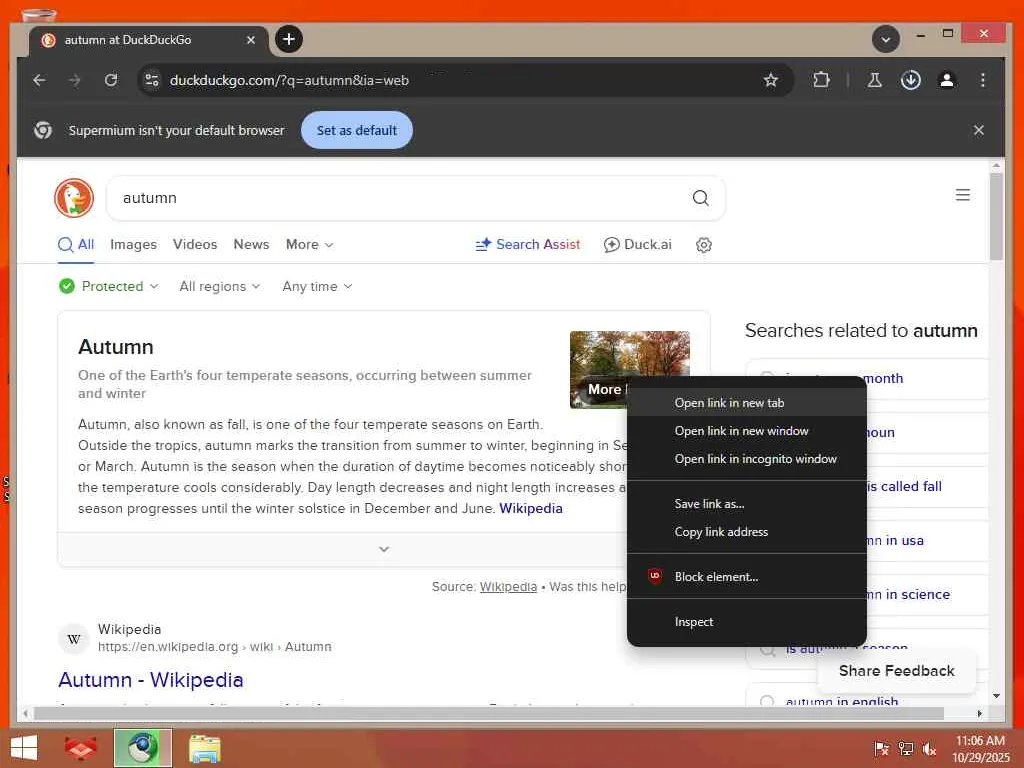Open the red app taskbar icon
The height and width of the screenshot is (768, 1024).
click(80, 748)
